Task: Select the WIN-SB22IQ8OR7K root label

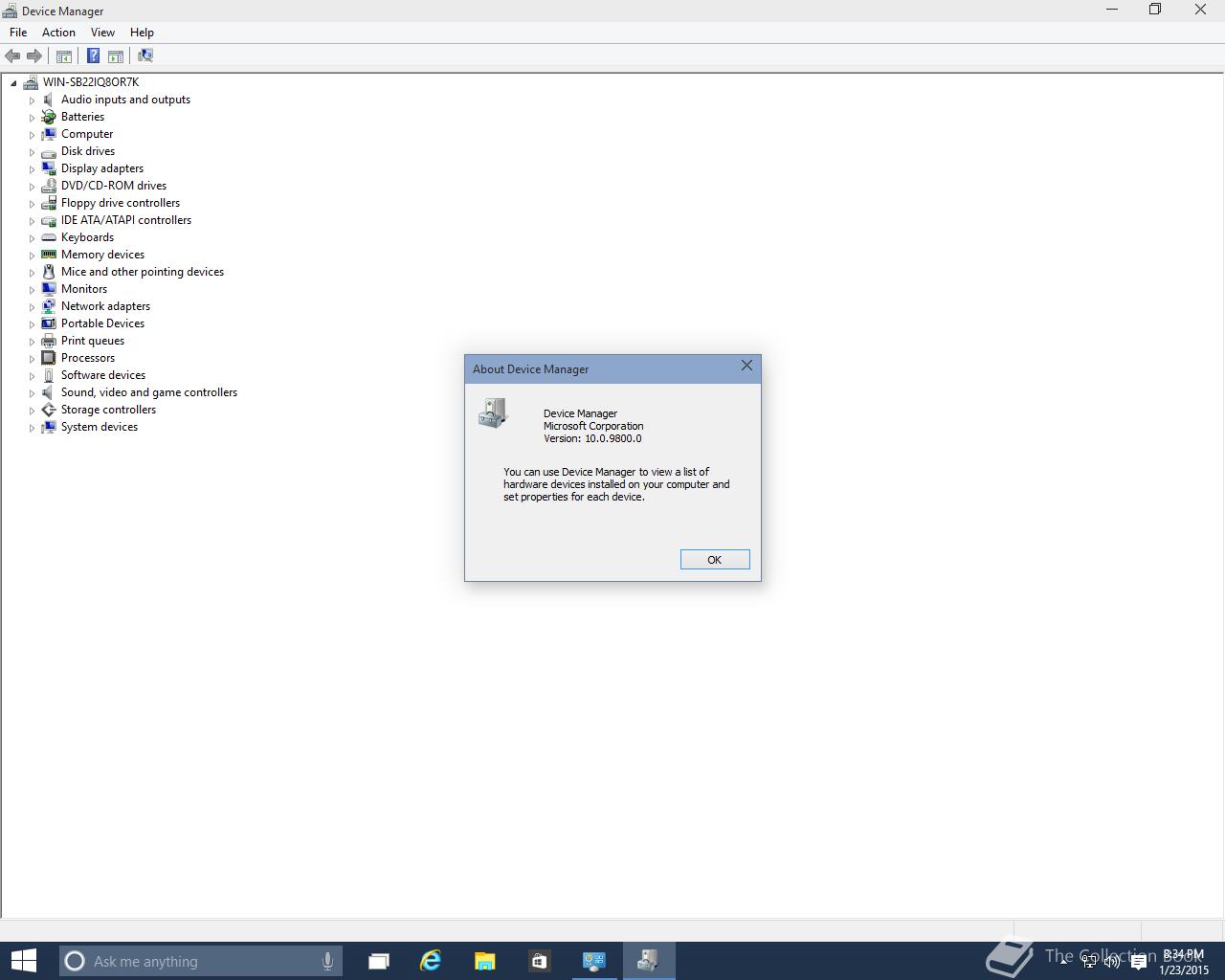Action: [x=91, y=82]
